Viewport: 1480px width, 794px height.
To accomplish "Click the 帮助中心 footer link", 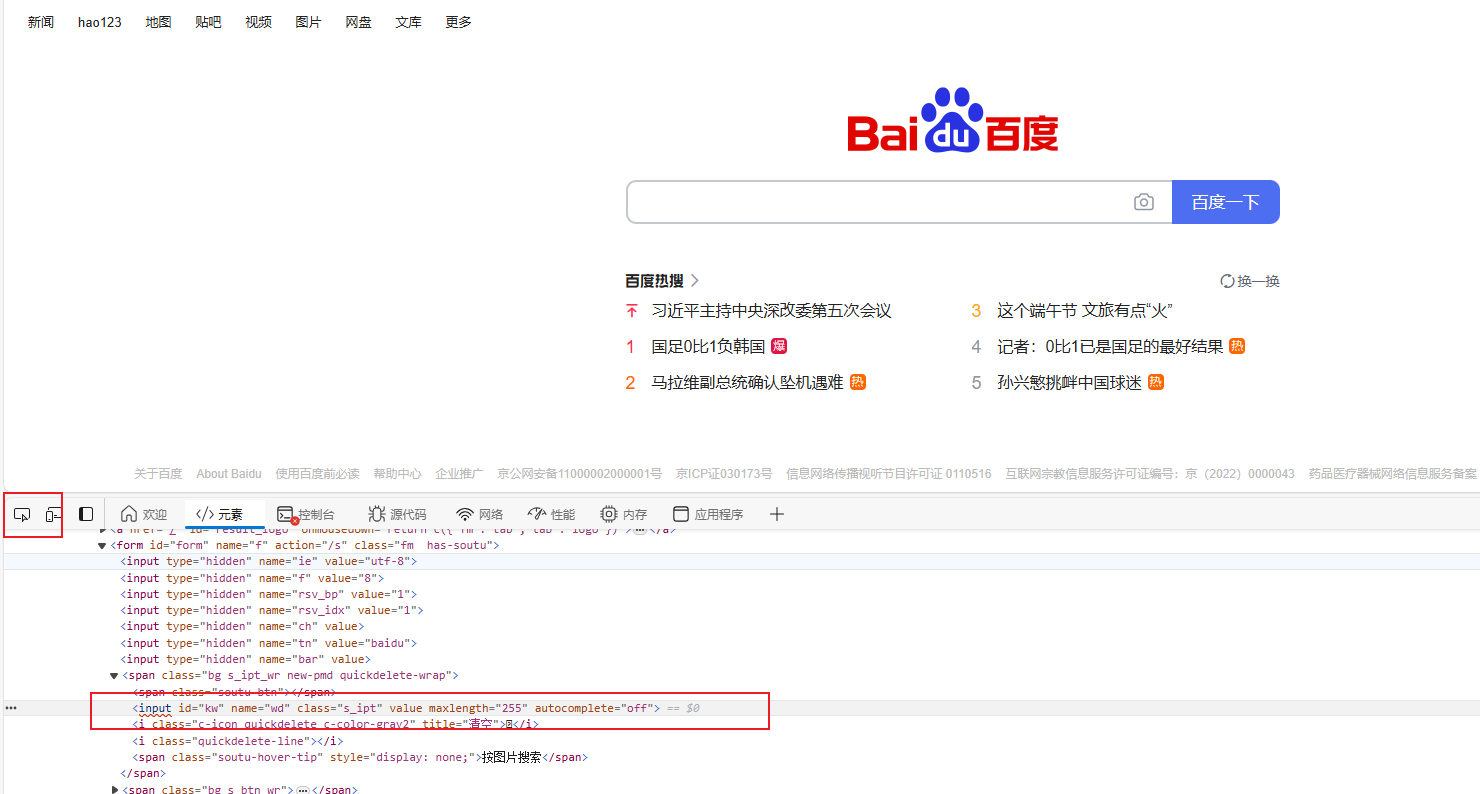I will tap(397, 474).
